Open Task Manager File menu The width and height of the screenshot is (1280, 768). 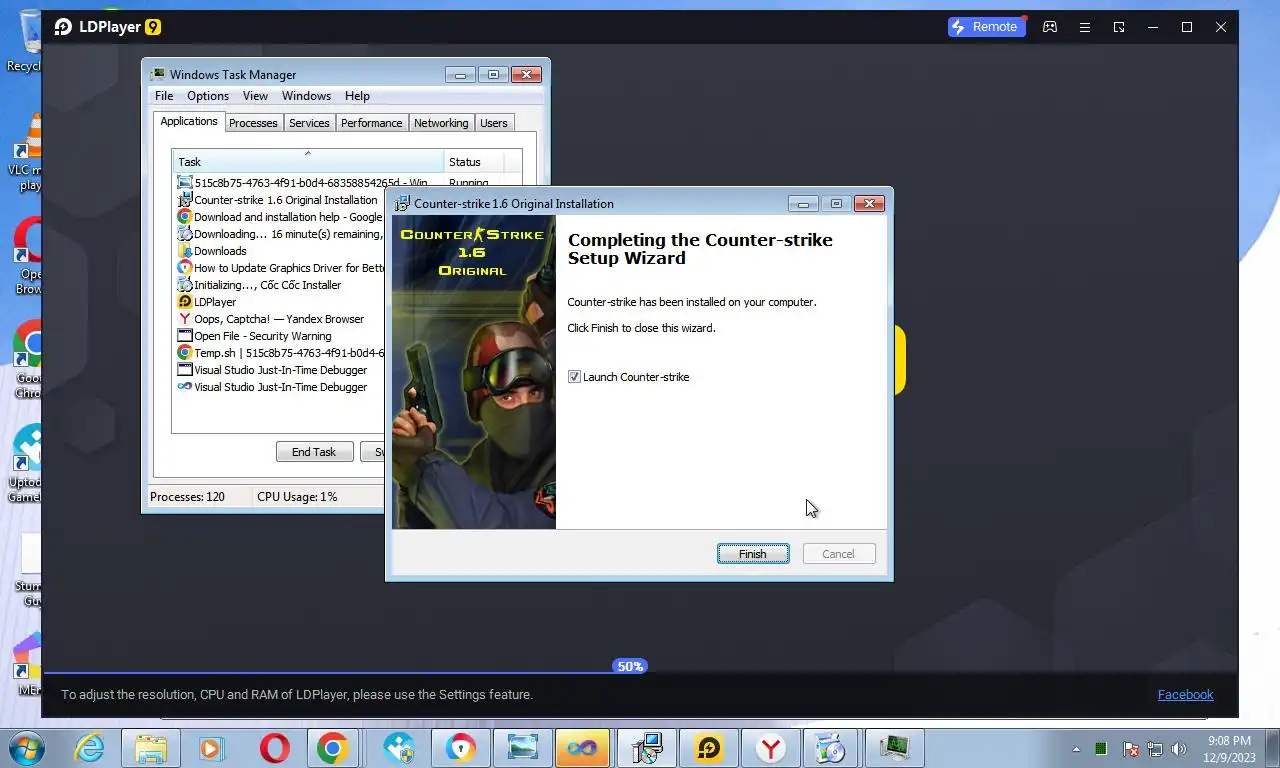point(164,96)
